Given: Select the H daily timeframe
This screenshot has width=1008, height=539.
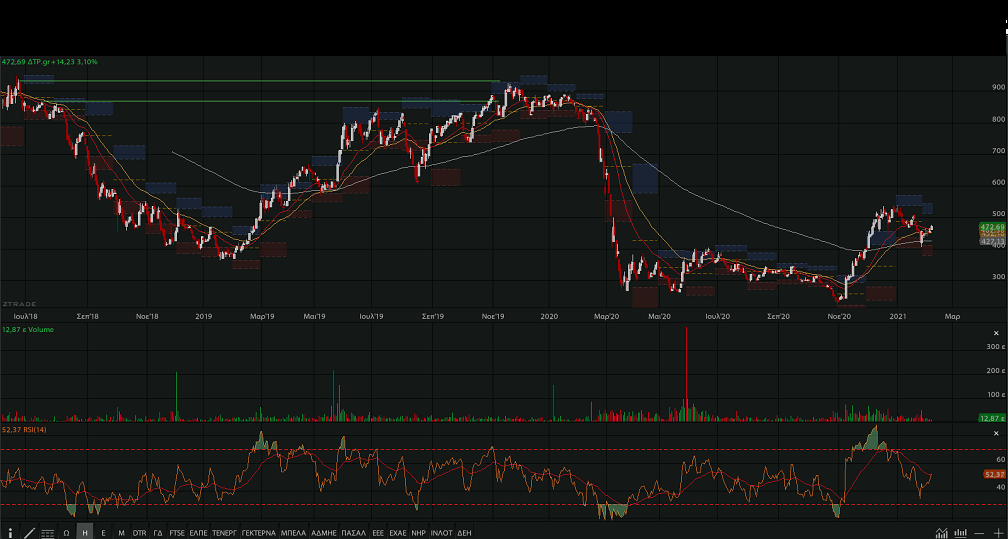Looking at the screenshot, I should (x=85, y=532).
